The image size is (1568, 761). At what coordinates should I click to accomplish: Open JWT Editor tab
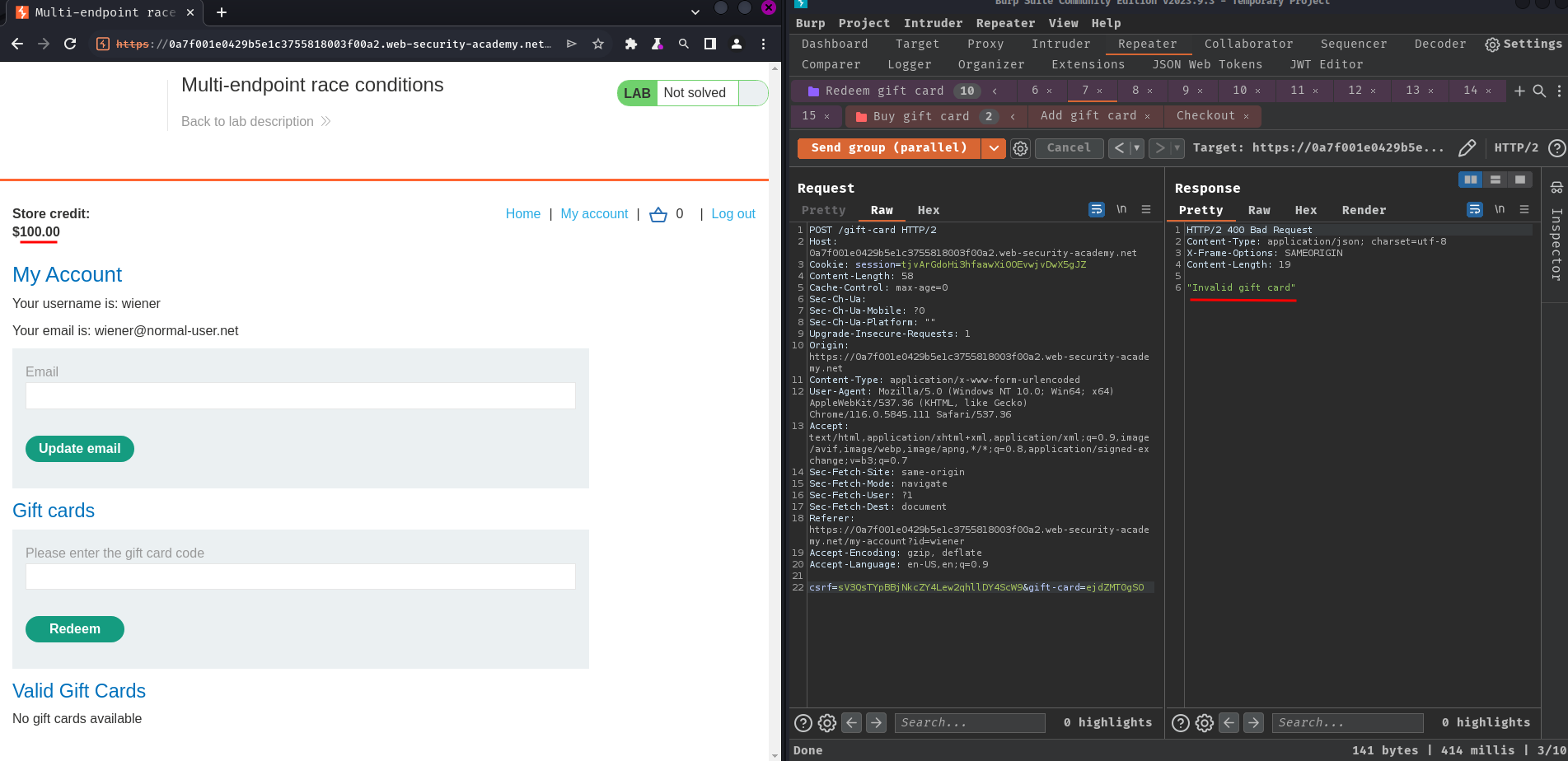(1327, 64)
